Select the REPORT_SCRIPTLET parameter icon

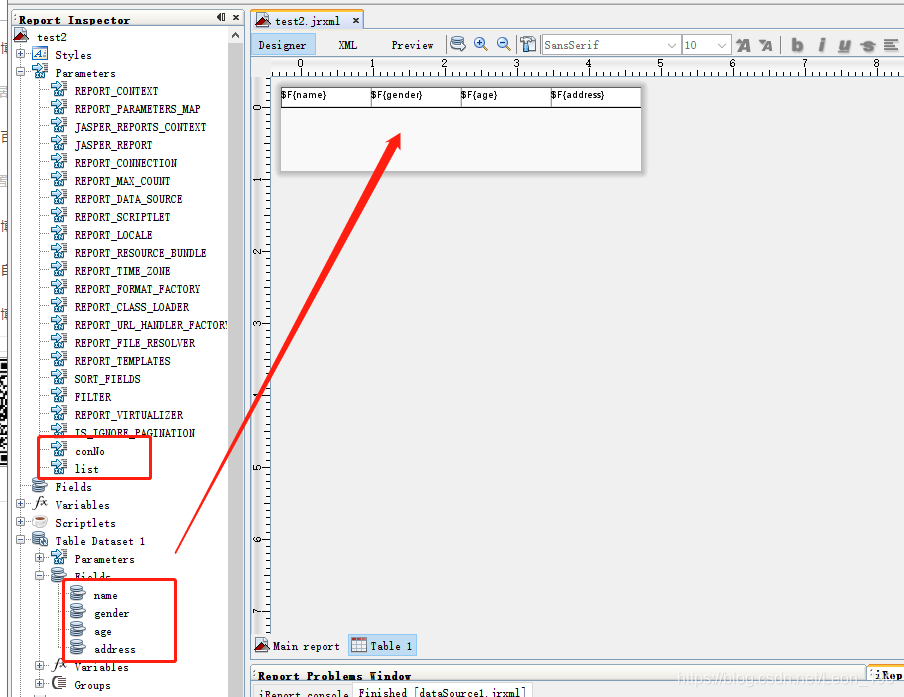tap(59, 215)
